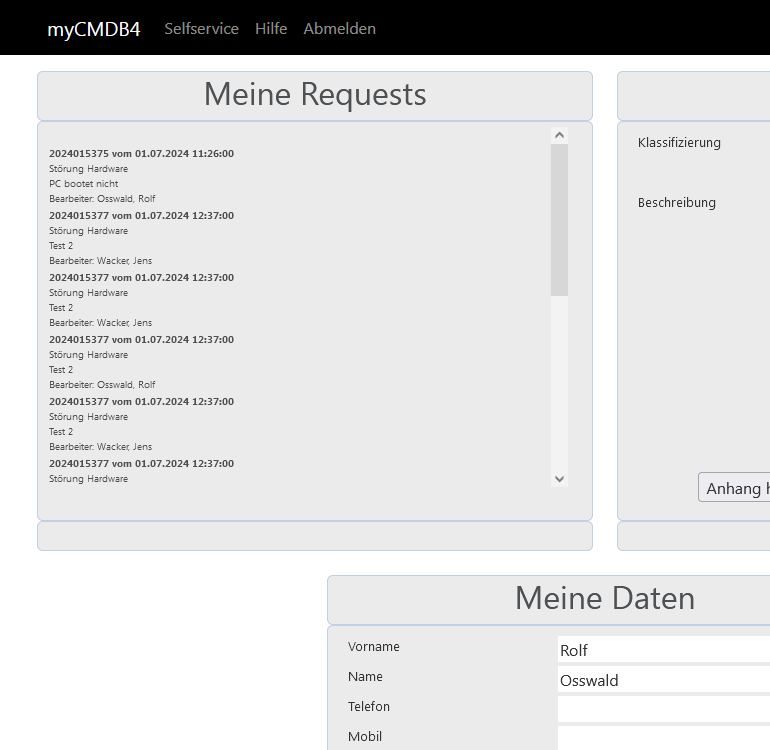Select the topmost 2024015377 request entry
The width and height of the screenshot is (770, 750).
point(141,216)
